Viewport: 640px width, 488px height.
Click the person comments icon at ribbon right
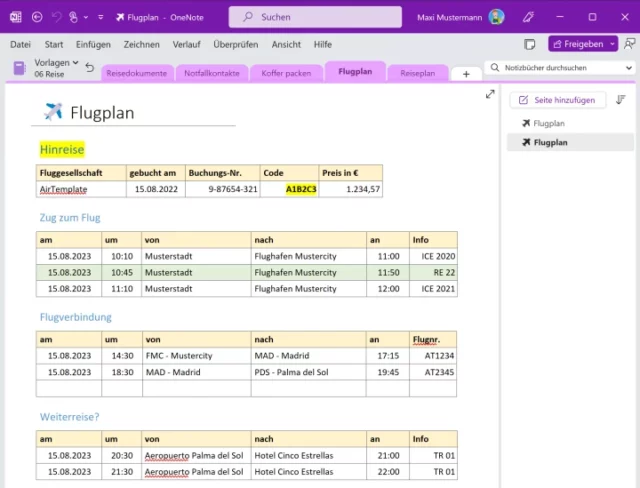[630, 44]
